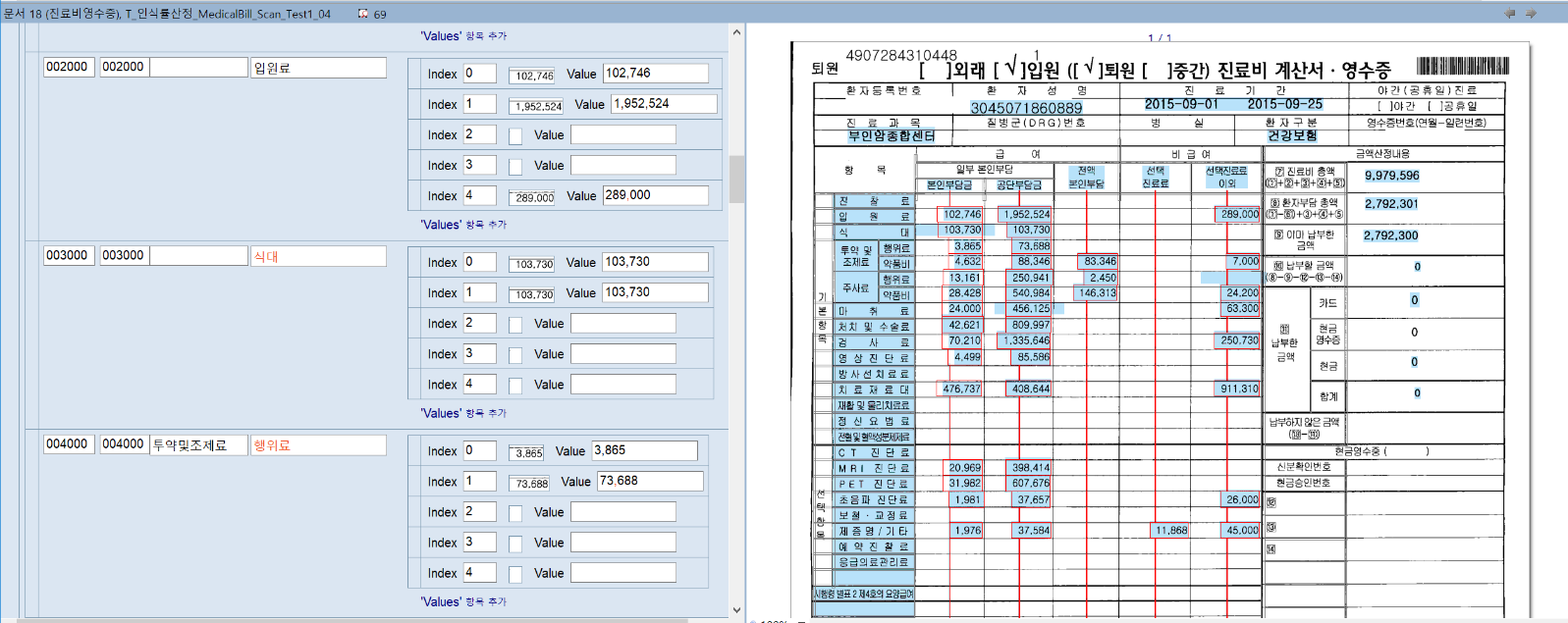
Task: Focus the Value field containing 73,688
Action: 650,481
